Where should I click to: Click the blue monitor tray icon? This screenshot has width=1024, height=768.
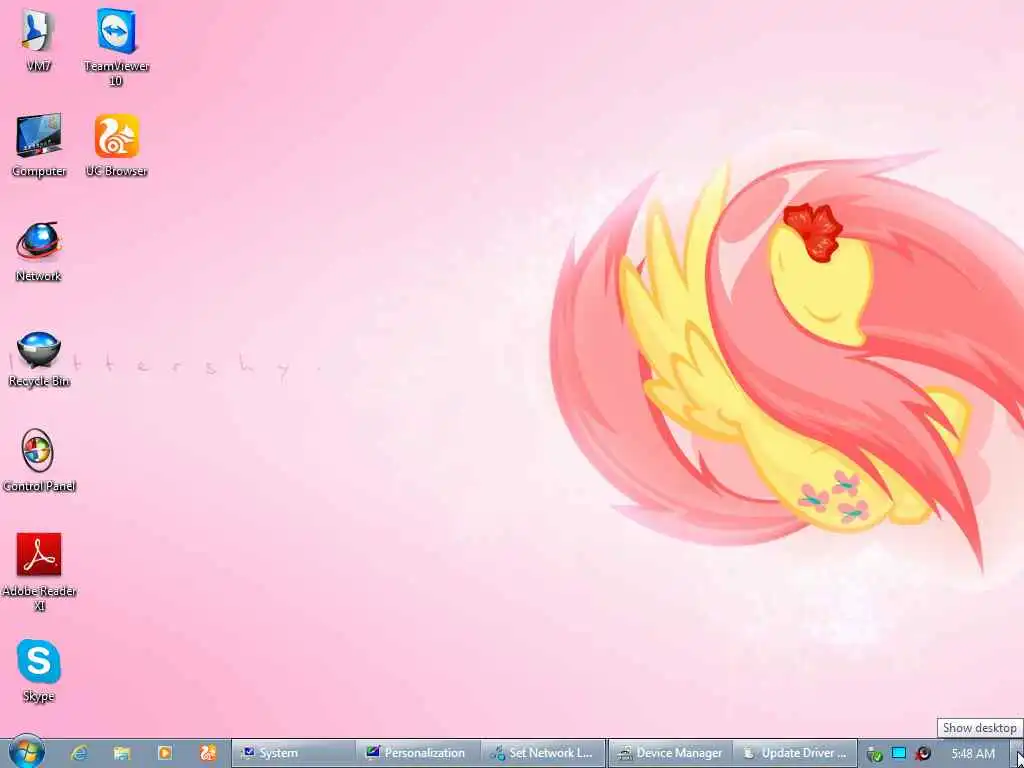coord(899,753)
